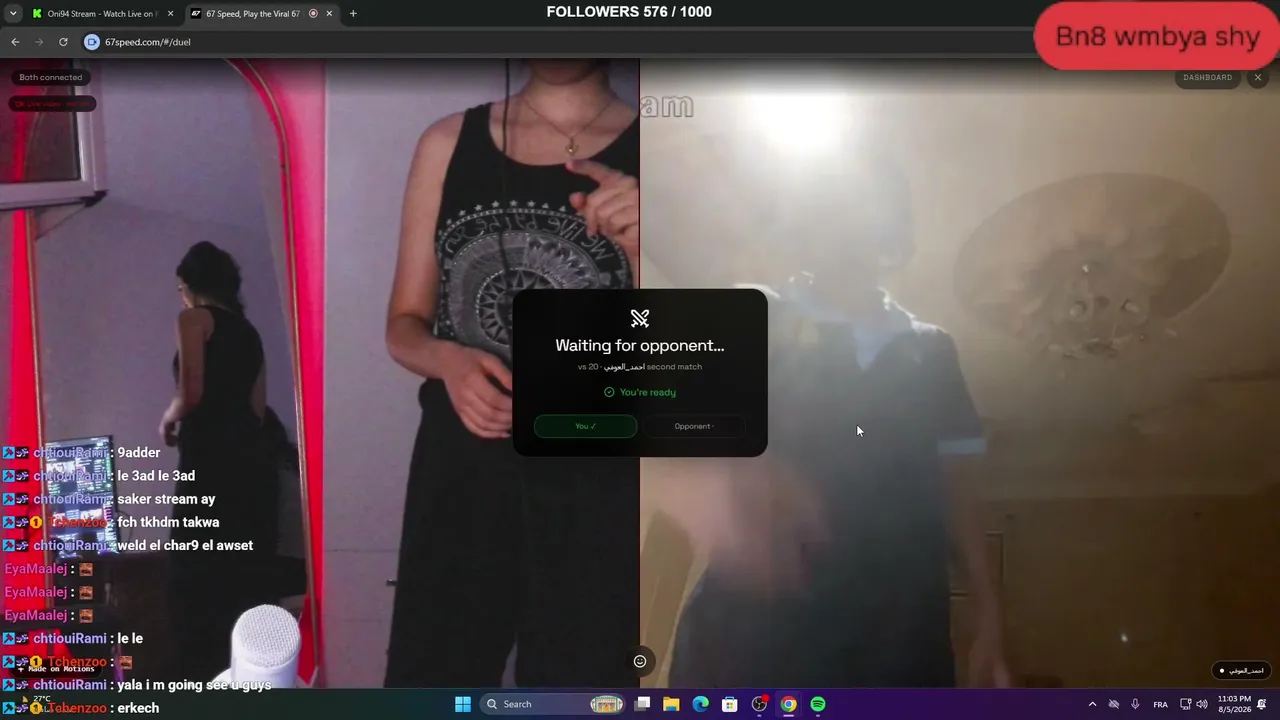Image resolution: width=1280 pixels, height=720 pixels.
Task: Open the notifications bell icon
Action: pyautogui.click(x=1263, y=704)
